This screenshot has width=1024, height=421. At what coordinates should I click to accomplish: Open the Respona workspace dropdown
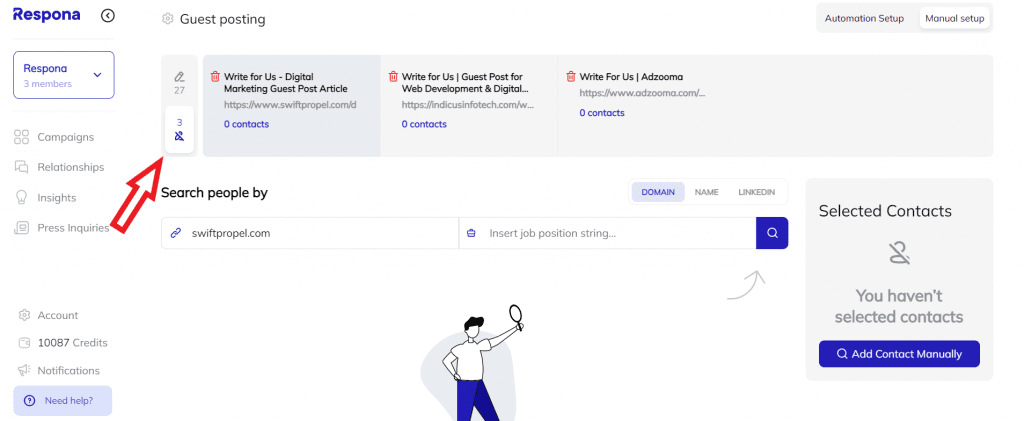63,75
